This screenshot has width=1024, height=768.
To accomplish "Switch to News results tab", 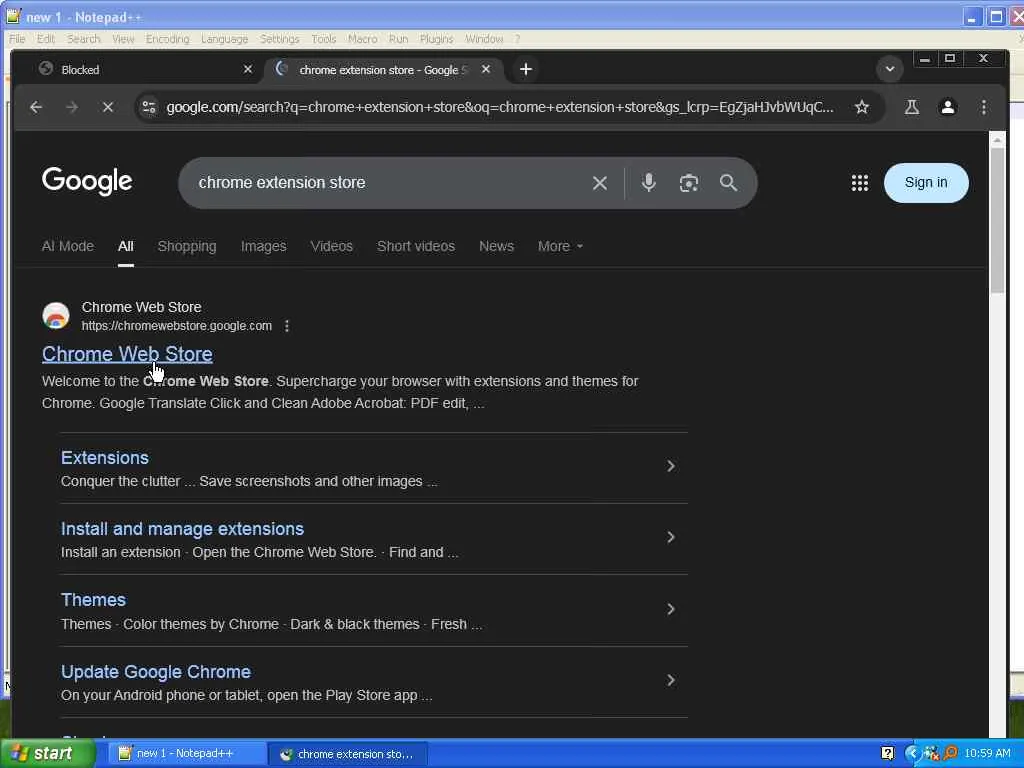I will pyautogui.click(x=496, y=246).
